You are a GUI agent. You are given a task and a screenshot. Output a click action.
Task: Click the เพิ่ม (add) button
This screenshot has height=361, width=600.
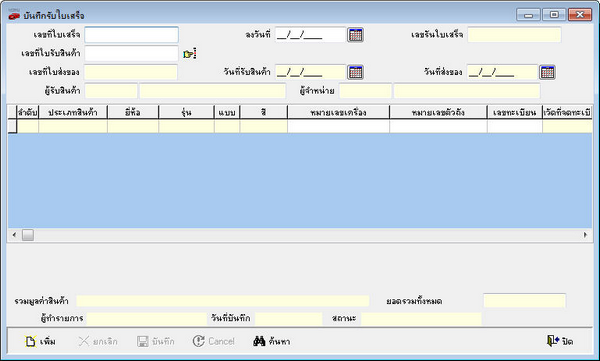[40, 341]
